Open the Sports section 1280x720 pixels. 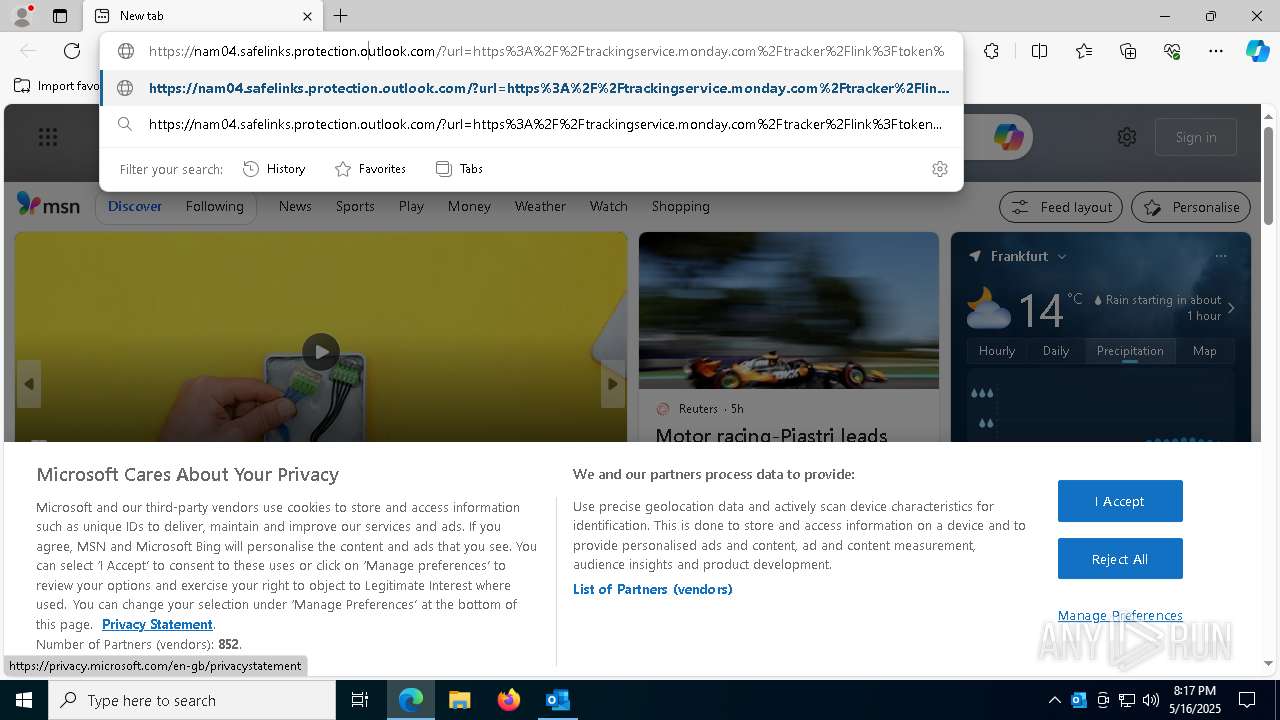355,206
